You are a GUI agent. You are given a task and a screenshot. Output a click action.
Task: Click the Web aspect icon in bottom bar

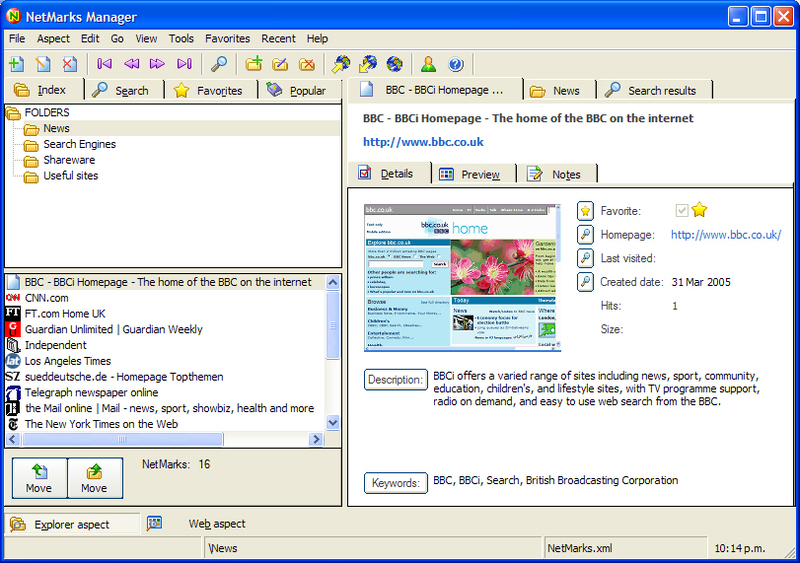pyautogui.click(x=155, y=523)
